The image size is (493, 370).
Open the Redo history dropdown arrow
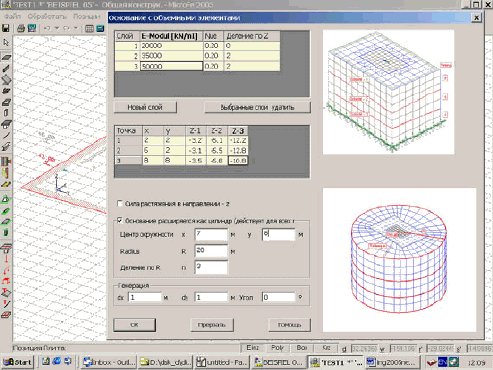pos(76,28)
